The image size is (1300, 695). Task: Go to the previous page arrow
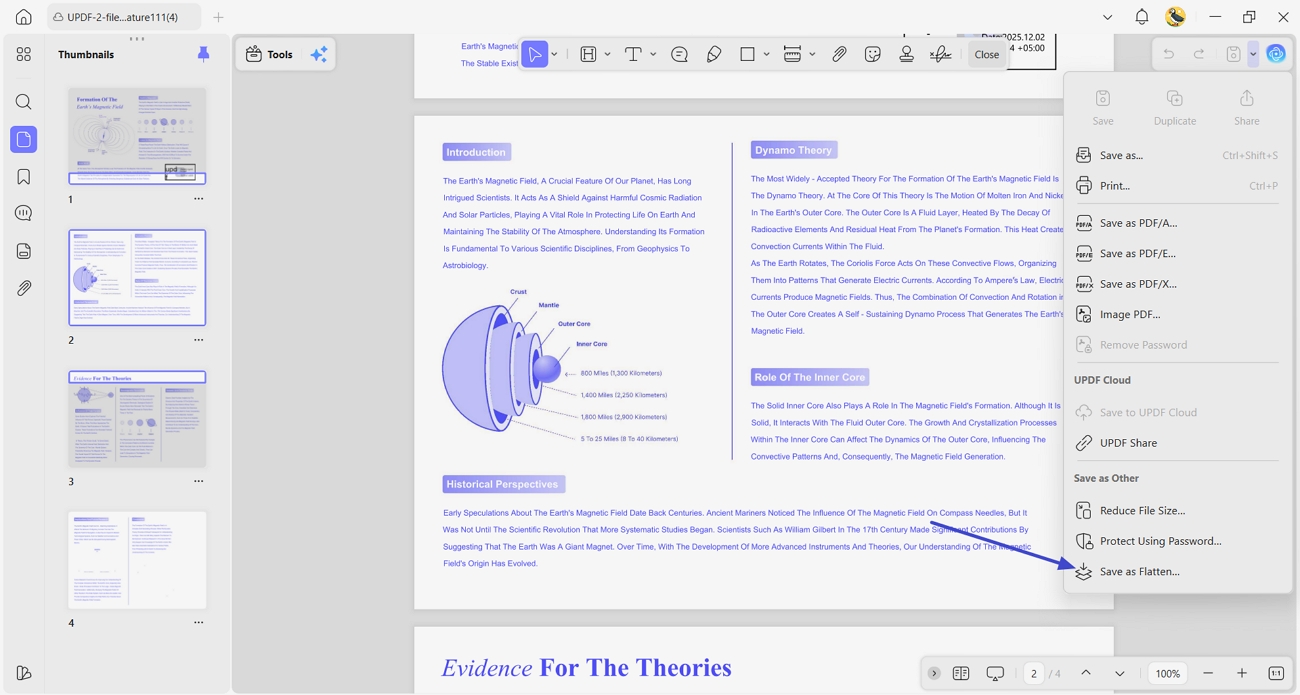coord(1086,673)
